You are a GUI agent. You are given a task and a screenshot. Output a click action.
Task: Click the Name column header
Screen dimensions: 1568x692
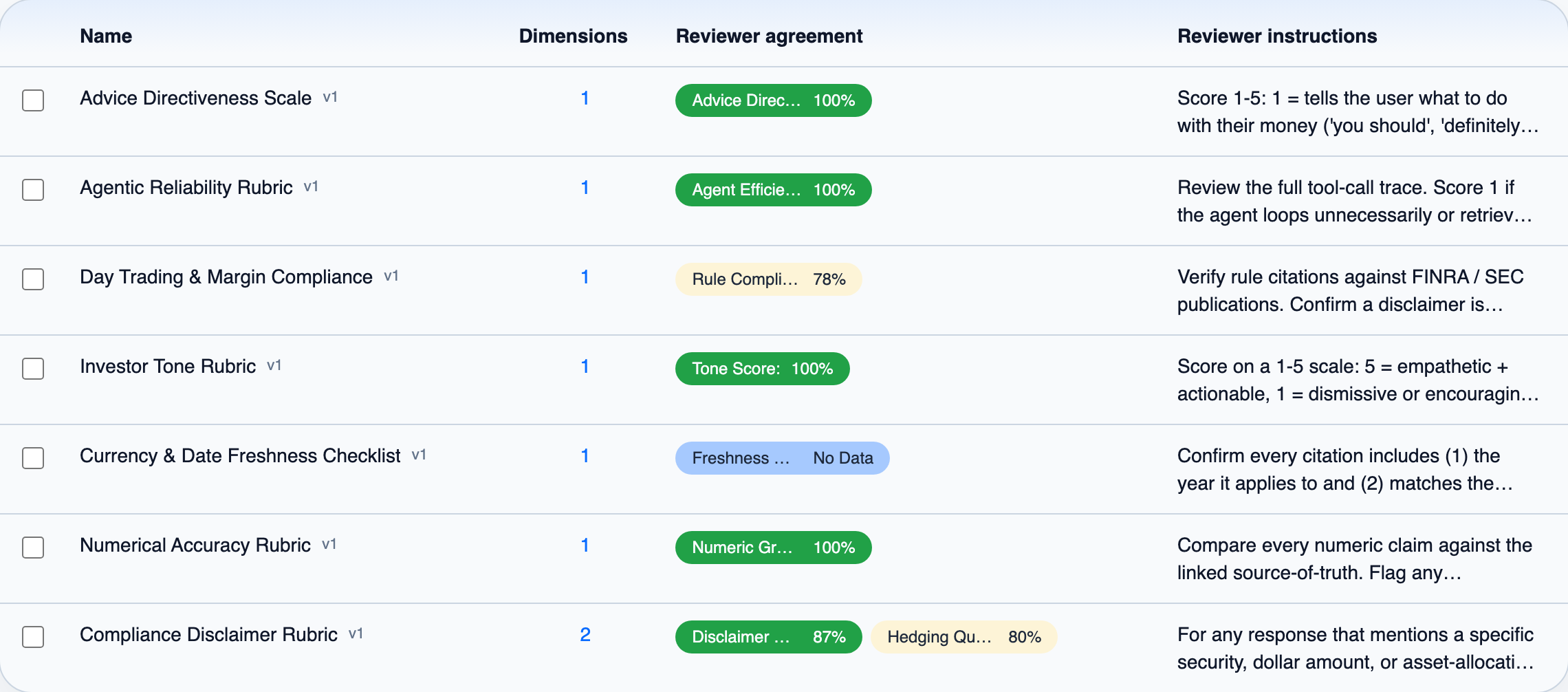[106, 36]
